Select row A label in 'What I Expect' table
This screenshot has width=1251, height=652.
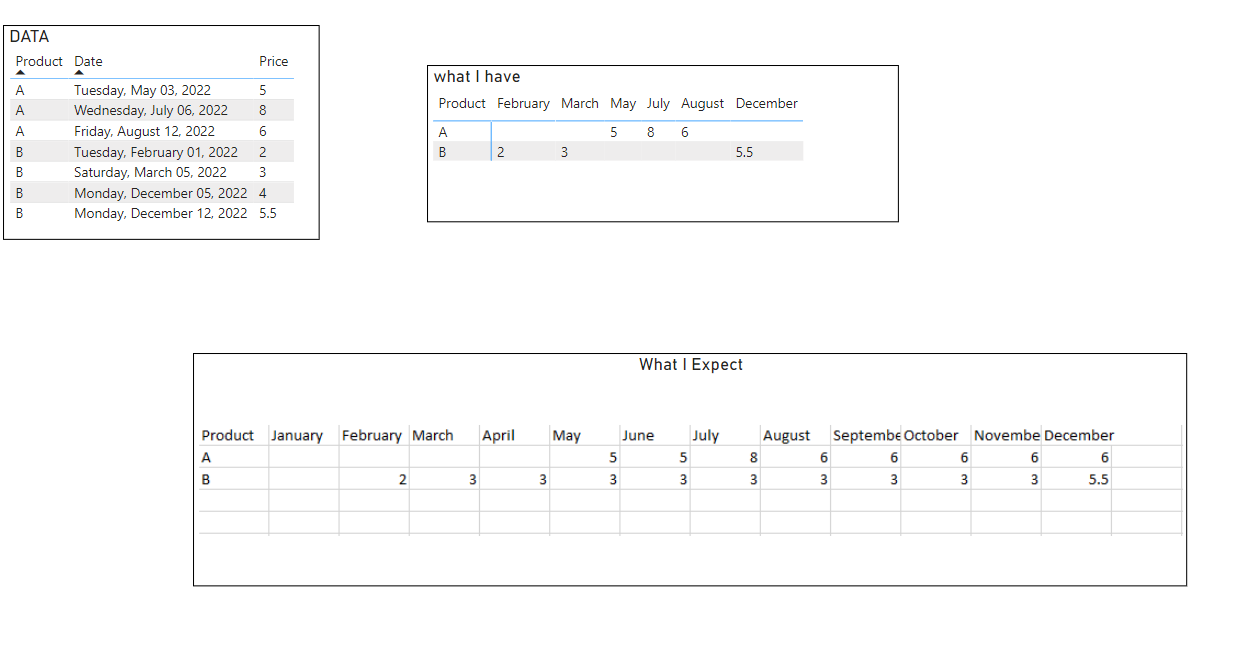click(206, 457)
